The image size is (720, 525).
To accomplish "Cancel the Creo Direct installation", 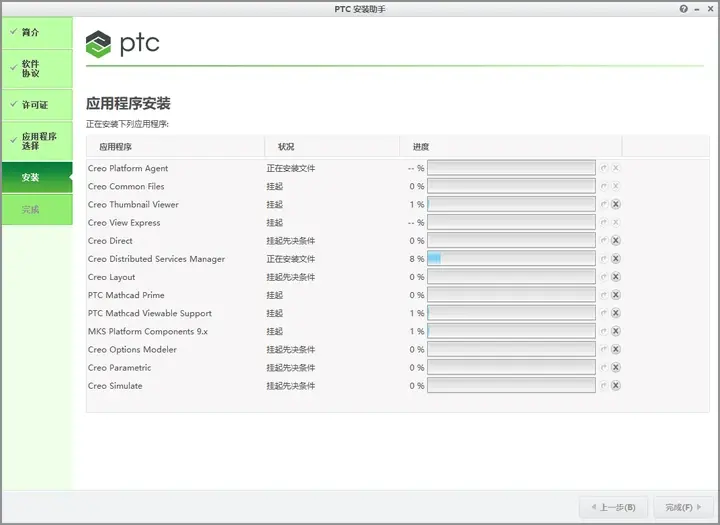I will pos(616,241).
